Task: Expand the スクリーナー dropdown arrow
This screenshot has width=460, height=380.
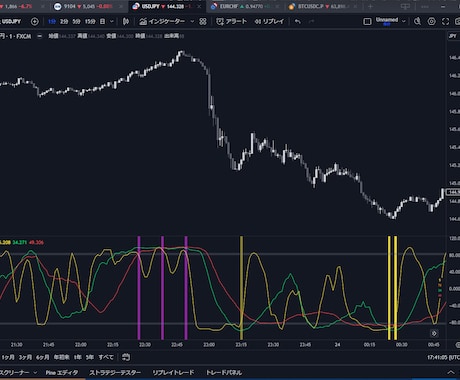Action: click(x=35, y=373)
